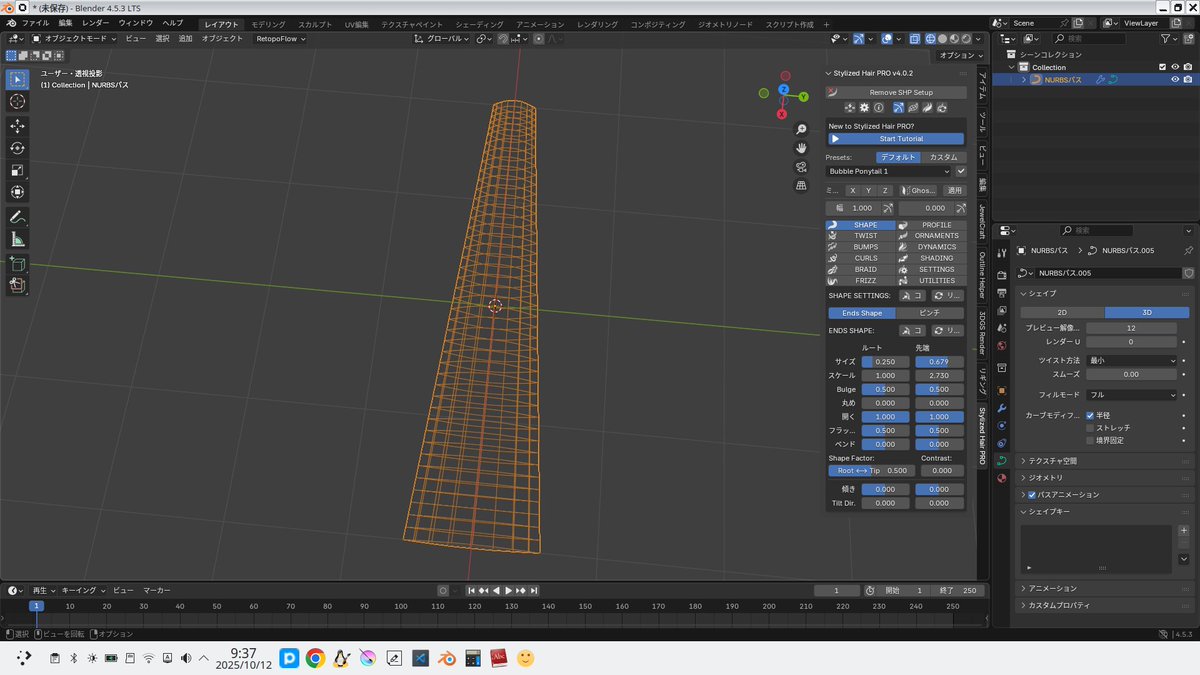Click the Start Tutorial button
This screenshot has height=675, width=1200.
tap(895, 138)
